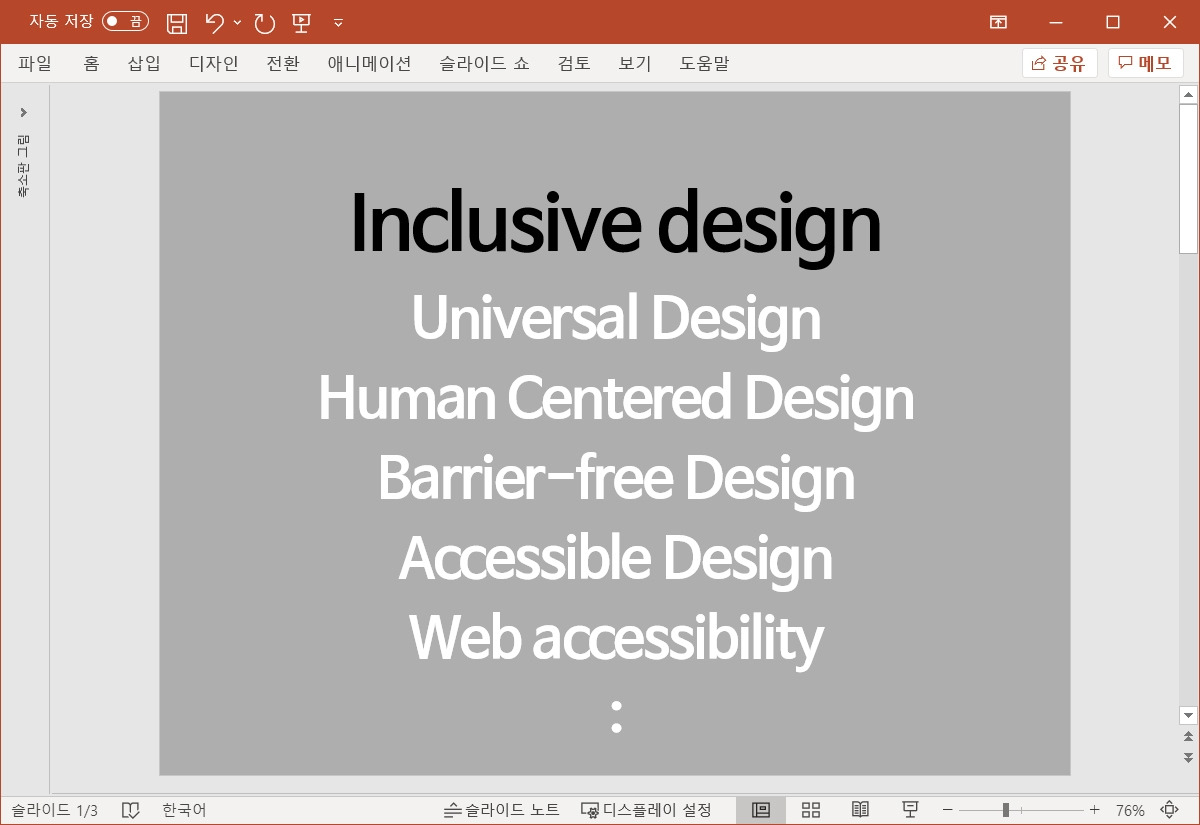Click the 한국어 language indicator
Screen dimensions: 1200x825
coord(184,810)
